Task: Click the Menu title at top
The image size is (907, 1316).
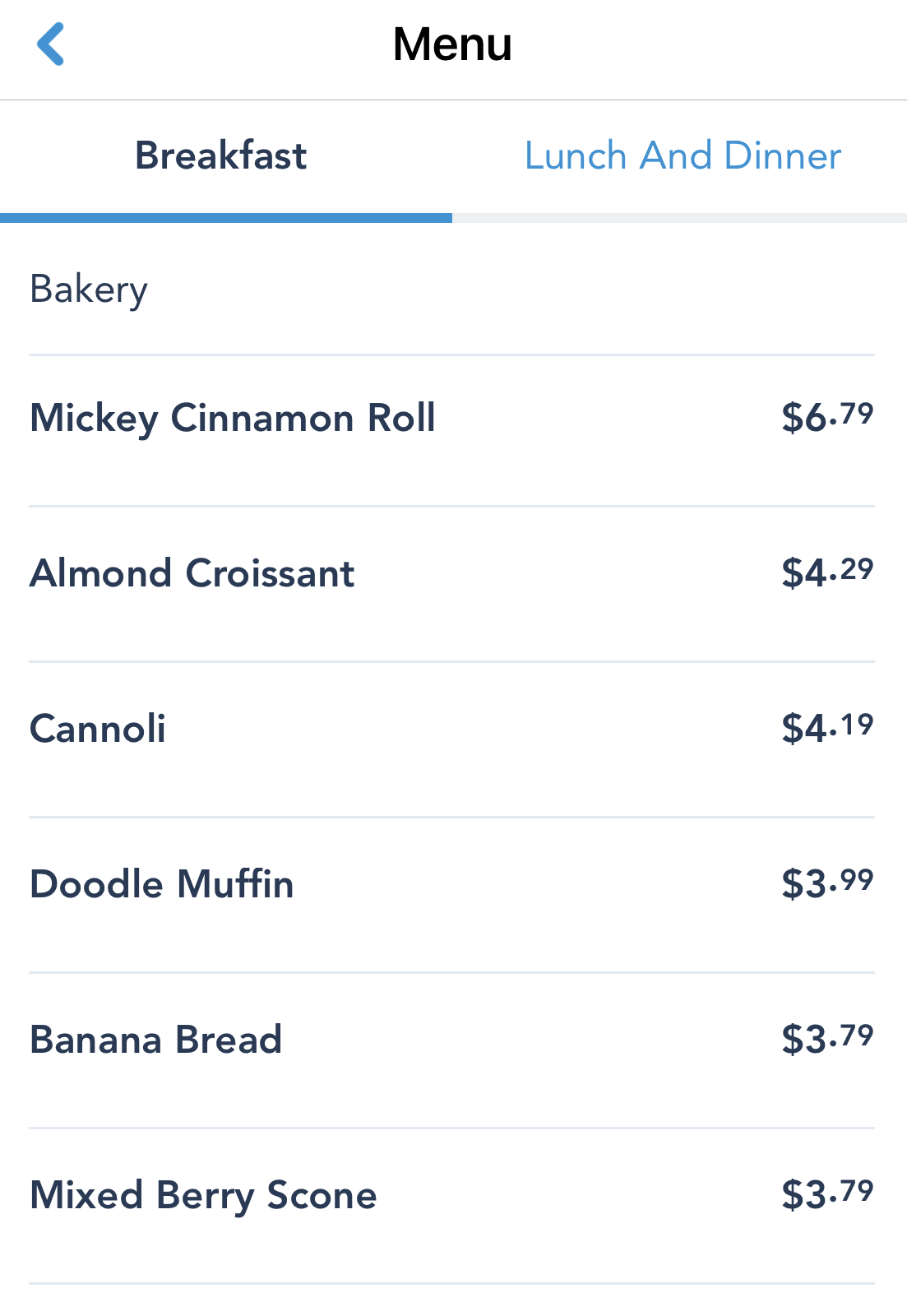Action: [x=452, y=44]
